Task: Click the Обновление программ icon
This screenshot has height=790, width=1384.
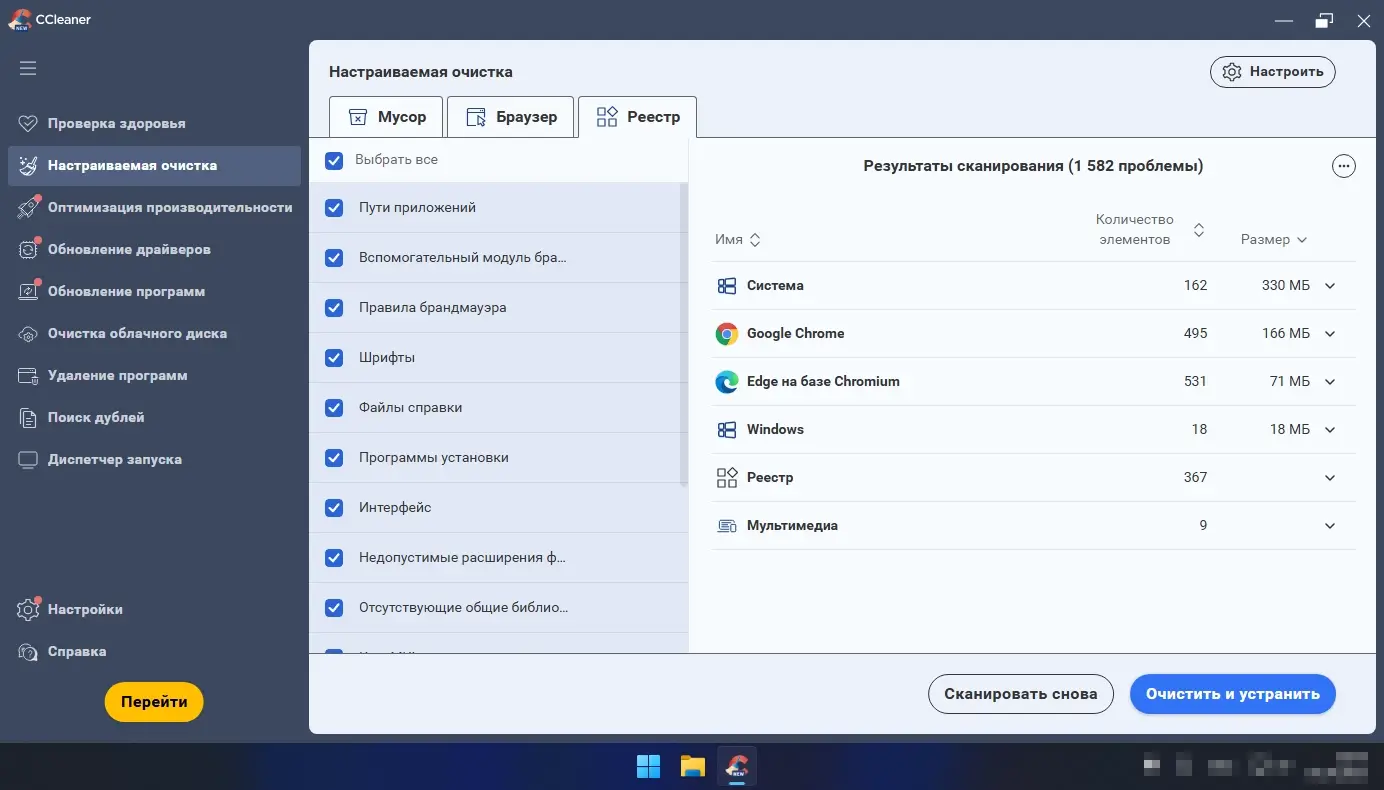Action: [x=28, y=292]
